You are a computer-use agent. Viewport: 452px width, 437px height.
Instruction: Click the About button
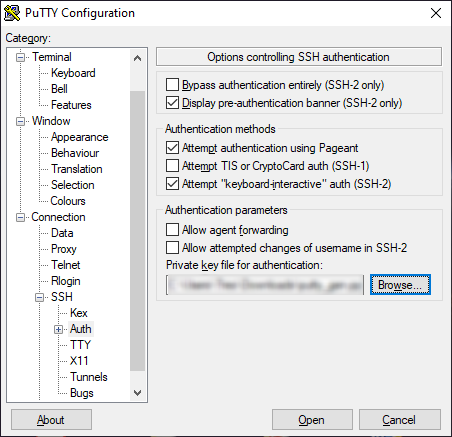click(x=51, y=420)
